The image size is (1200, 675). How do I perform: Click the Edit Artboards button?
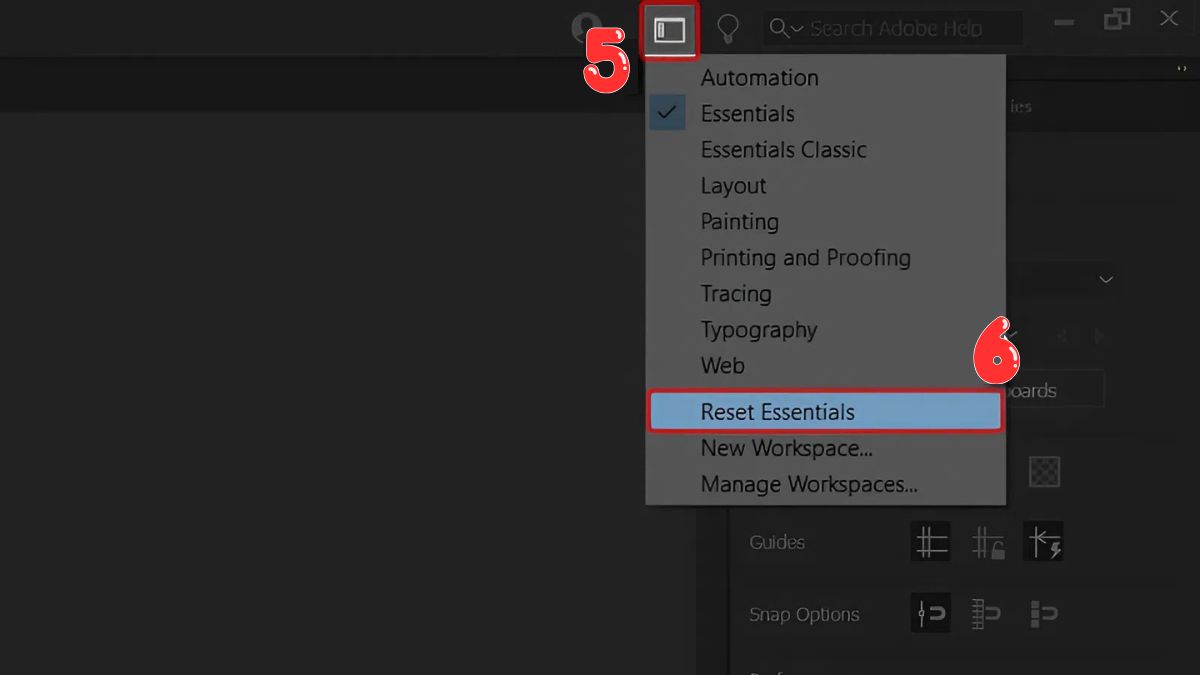tap(1054, 390)
